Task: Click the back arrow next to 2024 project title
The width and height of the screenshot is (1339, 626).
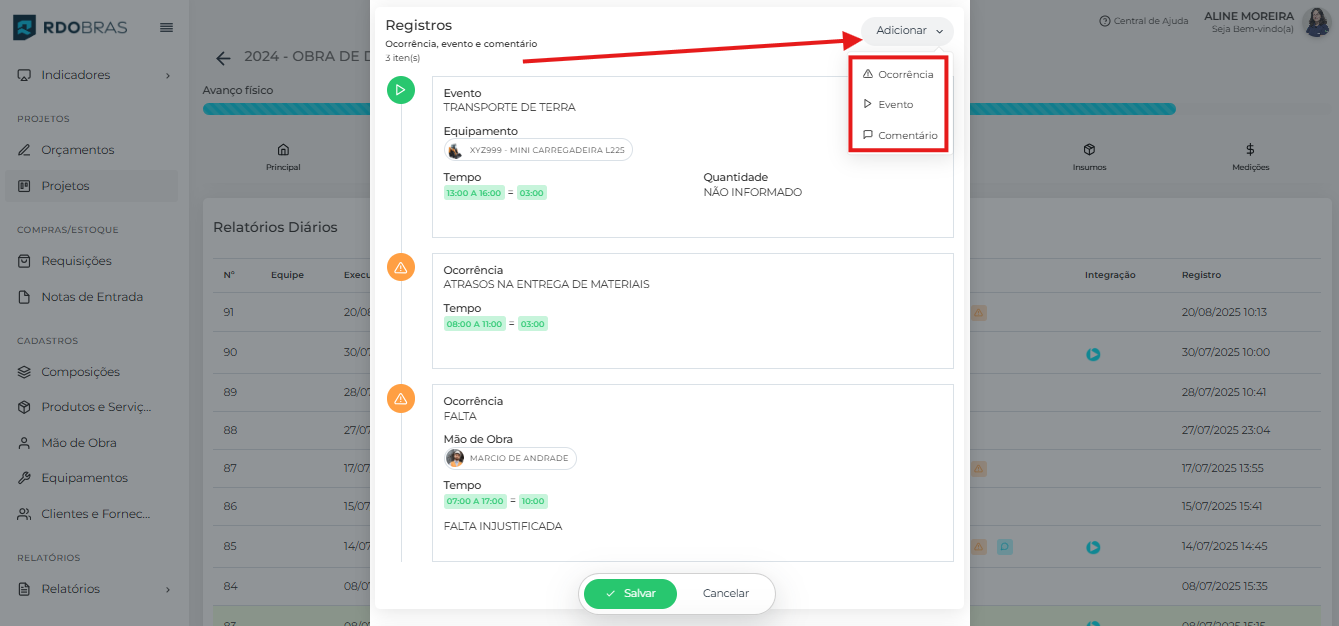Action: 223,58
